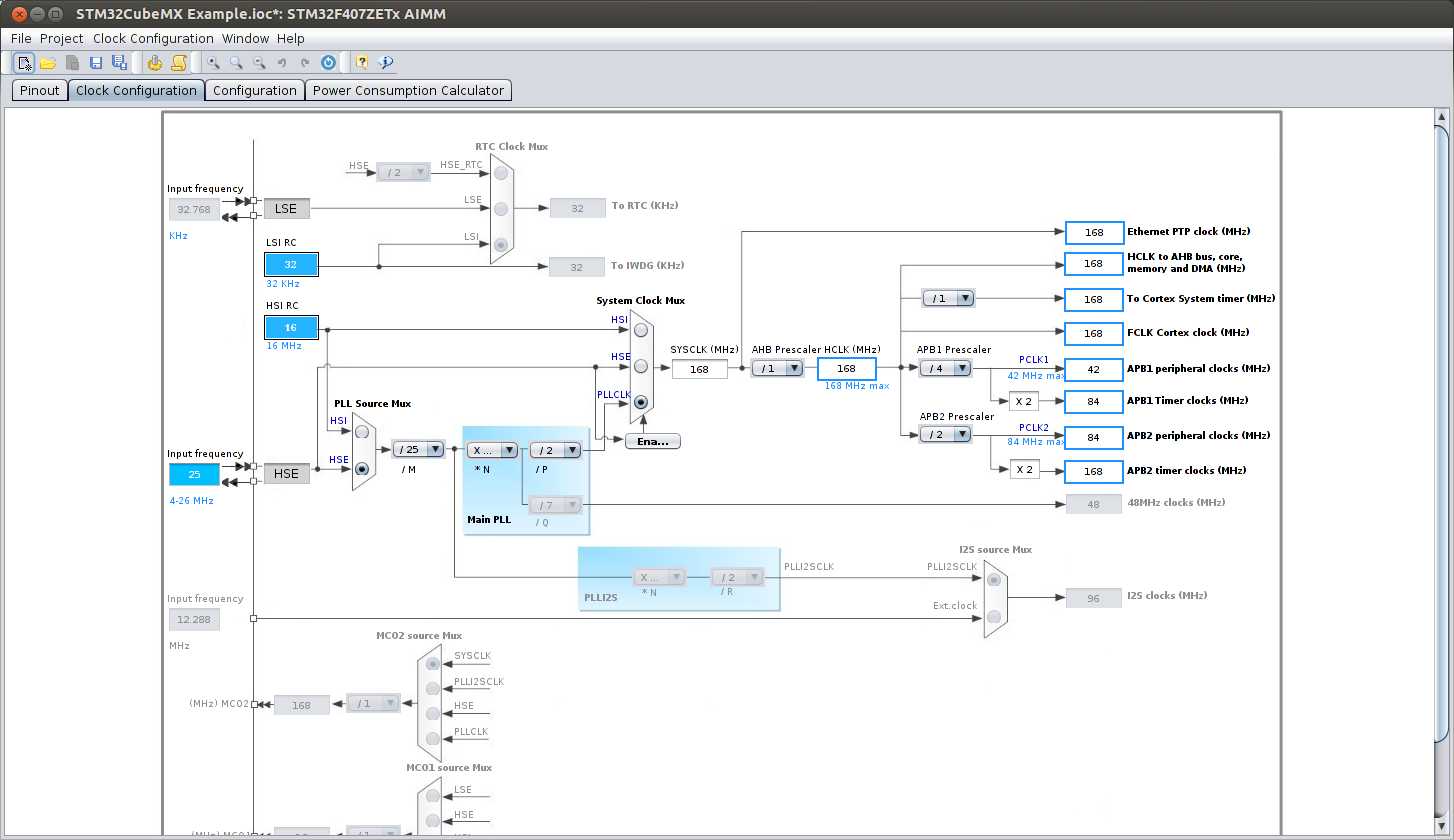
Task: Undo the last clock change
Action: tap(282, 63)
